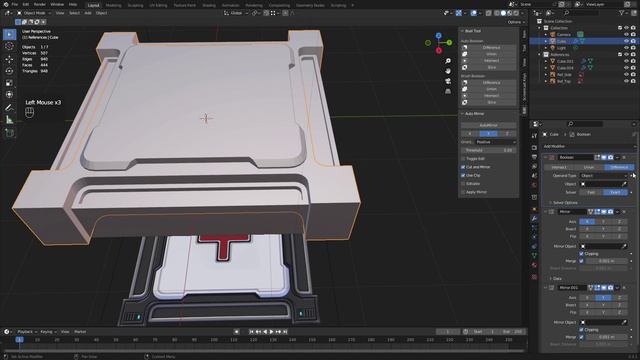Click Brush Boolean Slice button
Viewport: 640px width, 360px height.
[x=489, y=102]
